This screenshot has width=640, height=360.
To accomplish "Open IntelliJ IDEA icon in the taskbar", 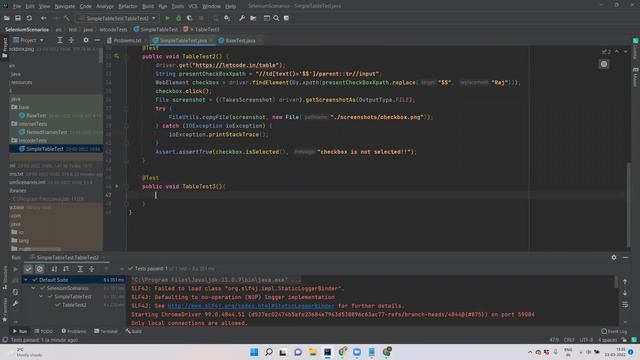I will pyautogui.click(x=327, y=352).
